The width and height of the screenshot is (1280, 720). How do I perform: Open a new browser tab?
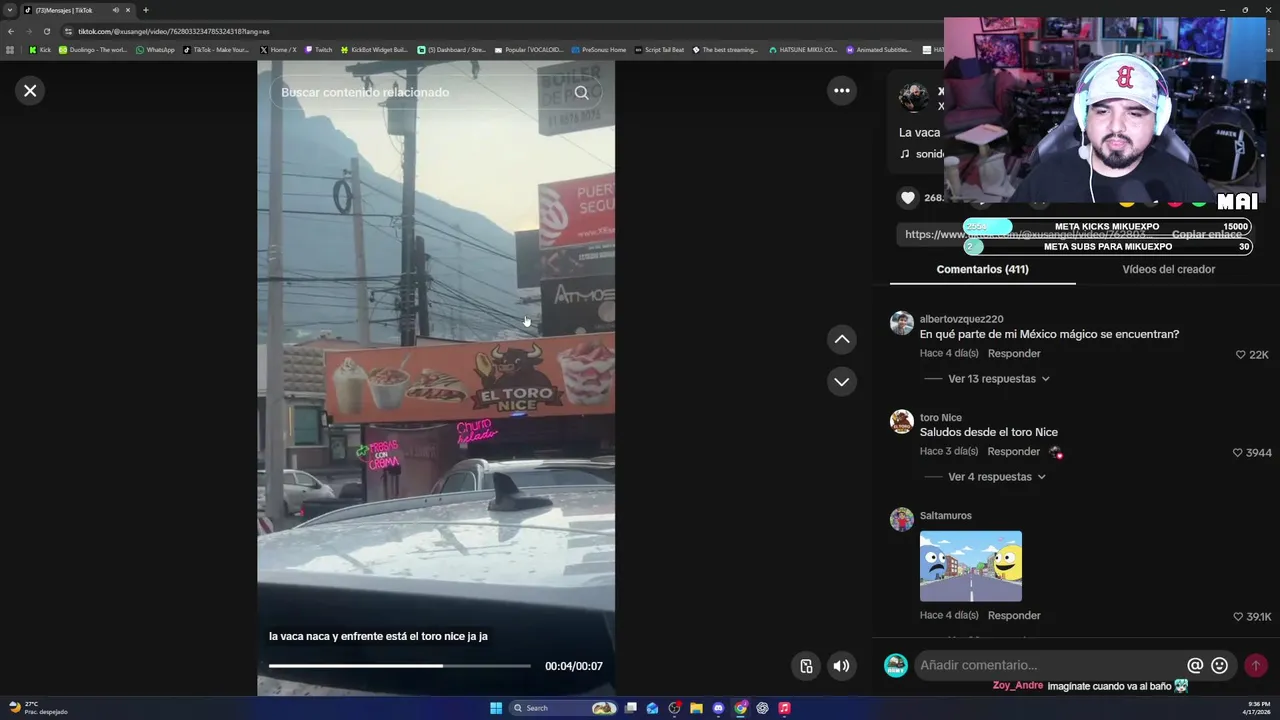click(x=145, y=10)
